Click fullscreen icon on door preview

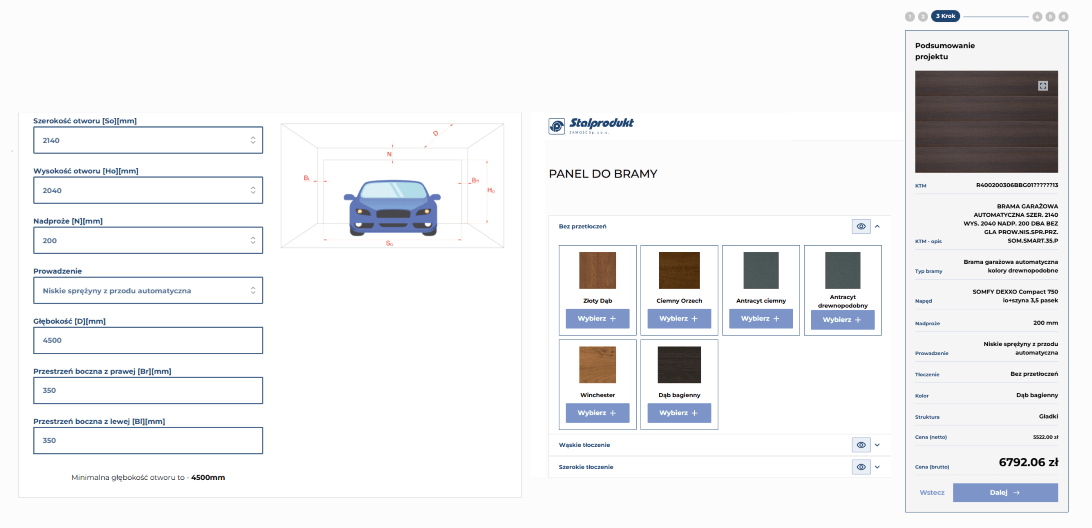(x=1042, y=86)
